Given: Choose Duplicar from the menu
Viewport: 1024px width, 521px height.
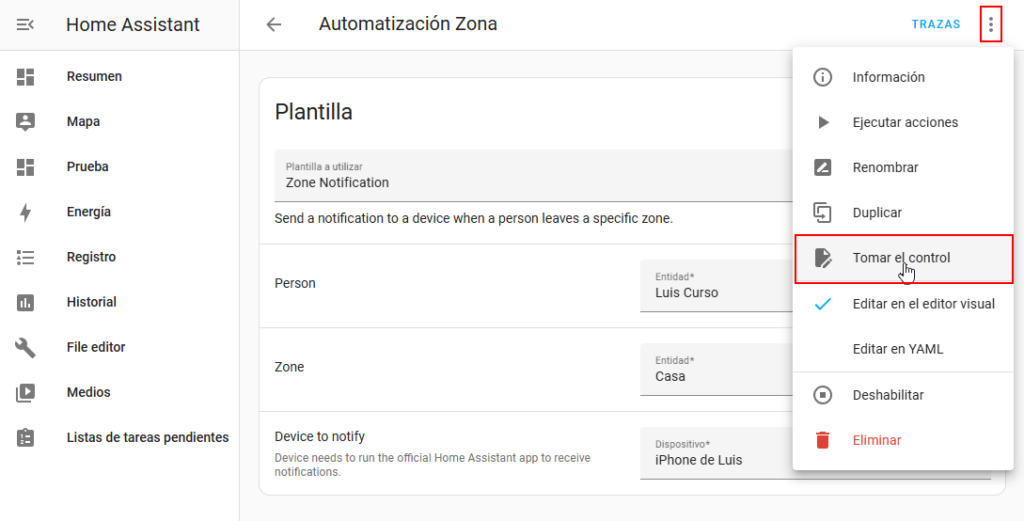Looking at the screenshot, I should [x=877, y=213].
